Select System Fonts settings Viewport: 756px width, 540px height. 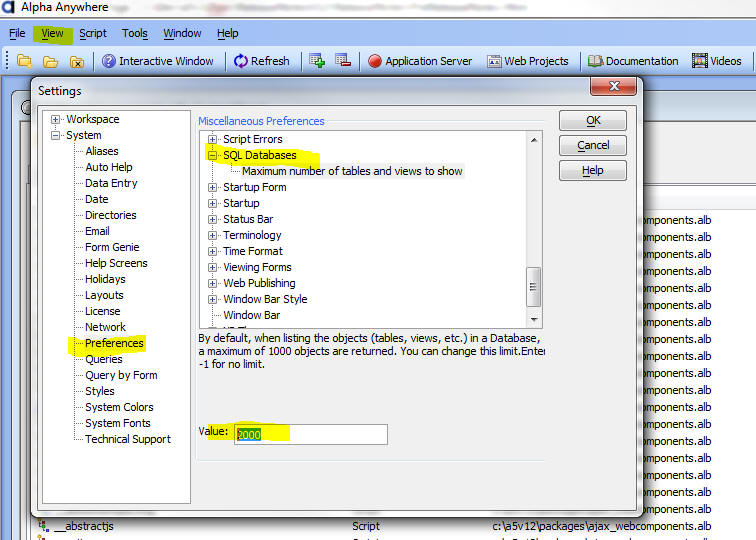[118, 423]
